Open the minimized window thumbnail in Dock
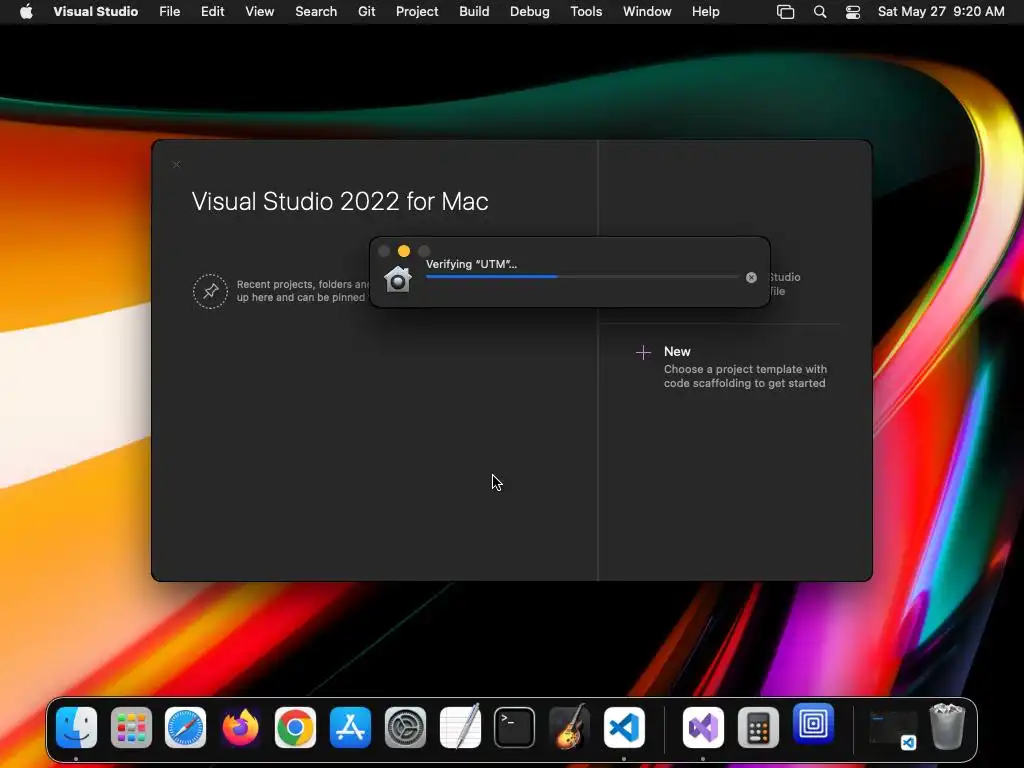The height and width of the screenshot is (768, 1024). point(892,729)
